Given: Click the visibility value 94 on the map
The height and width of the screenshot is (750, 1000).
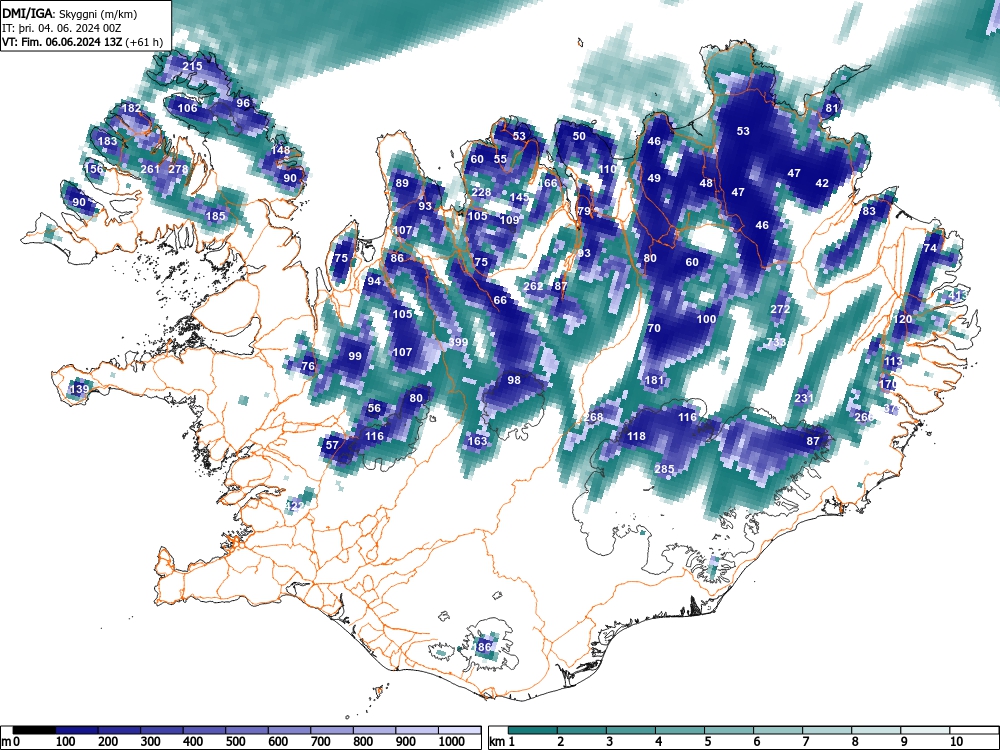Looking at the screenshot, I should point(374,281).
